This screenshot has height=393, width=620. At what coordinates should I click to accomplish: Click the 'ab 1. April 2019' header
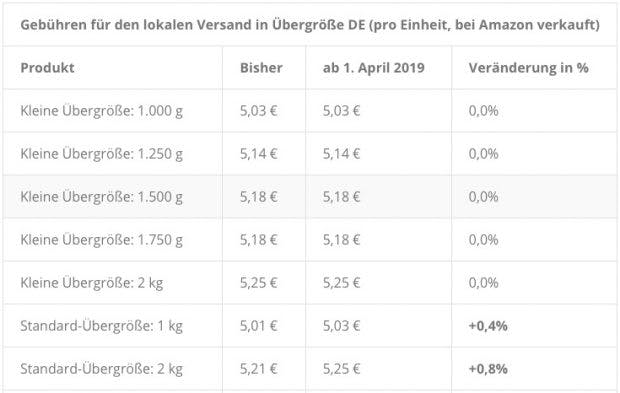(x=374, y=68)
